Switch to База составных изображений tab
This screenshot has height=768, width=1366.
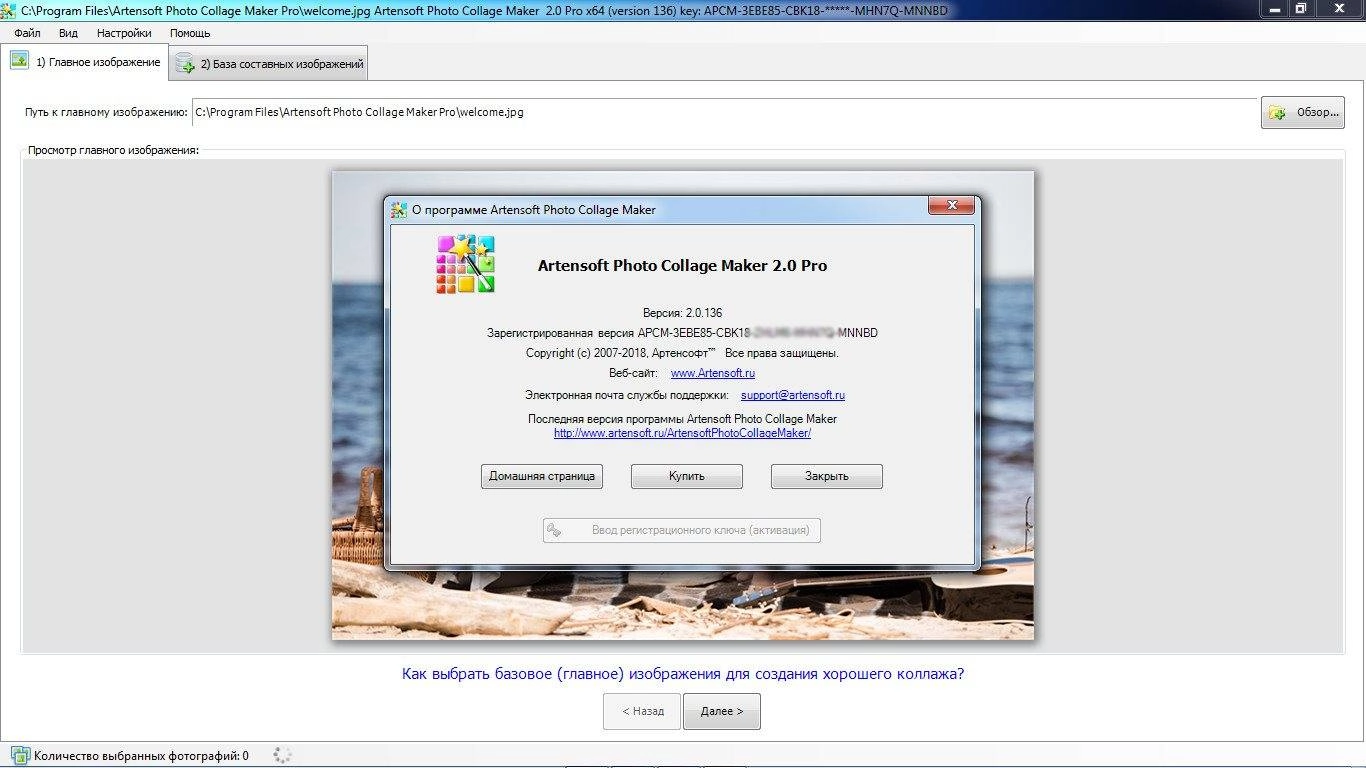pos(268,63)
